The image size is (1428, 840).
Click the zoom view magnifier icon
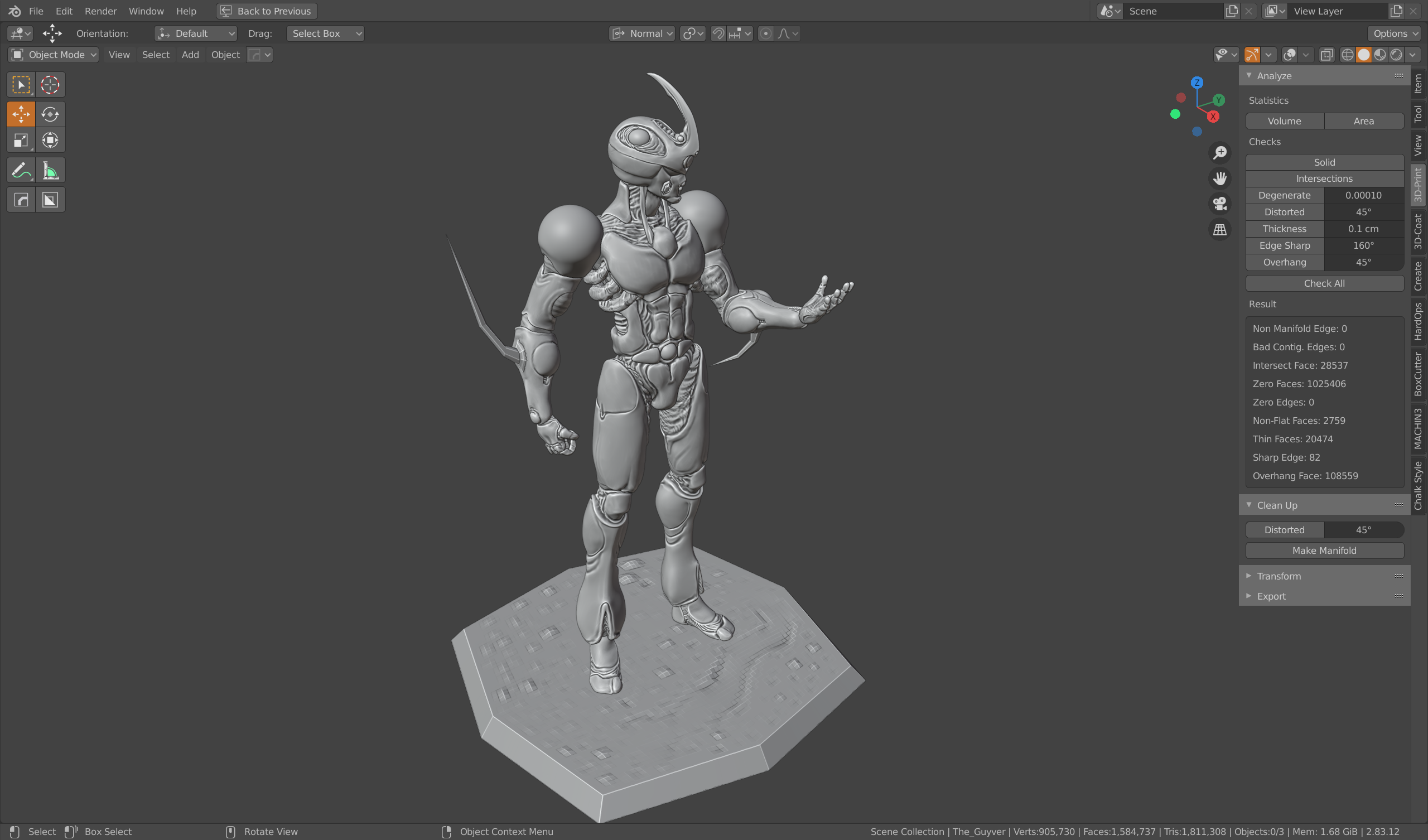click(1219, 152)
